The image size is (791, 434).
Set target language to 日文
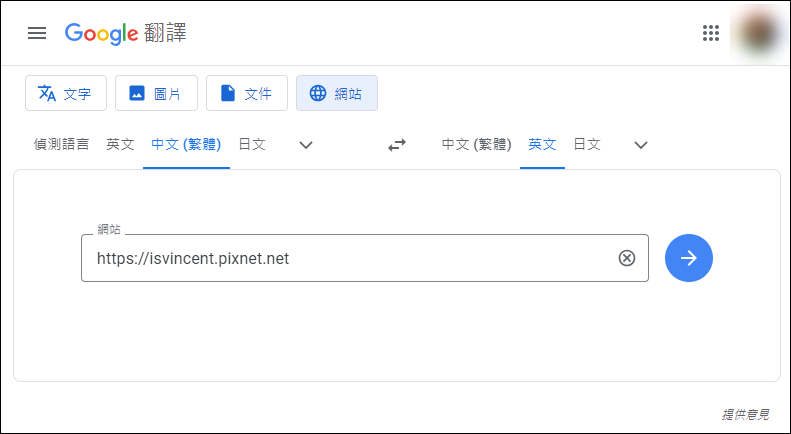tap(587, 144)
